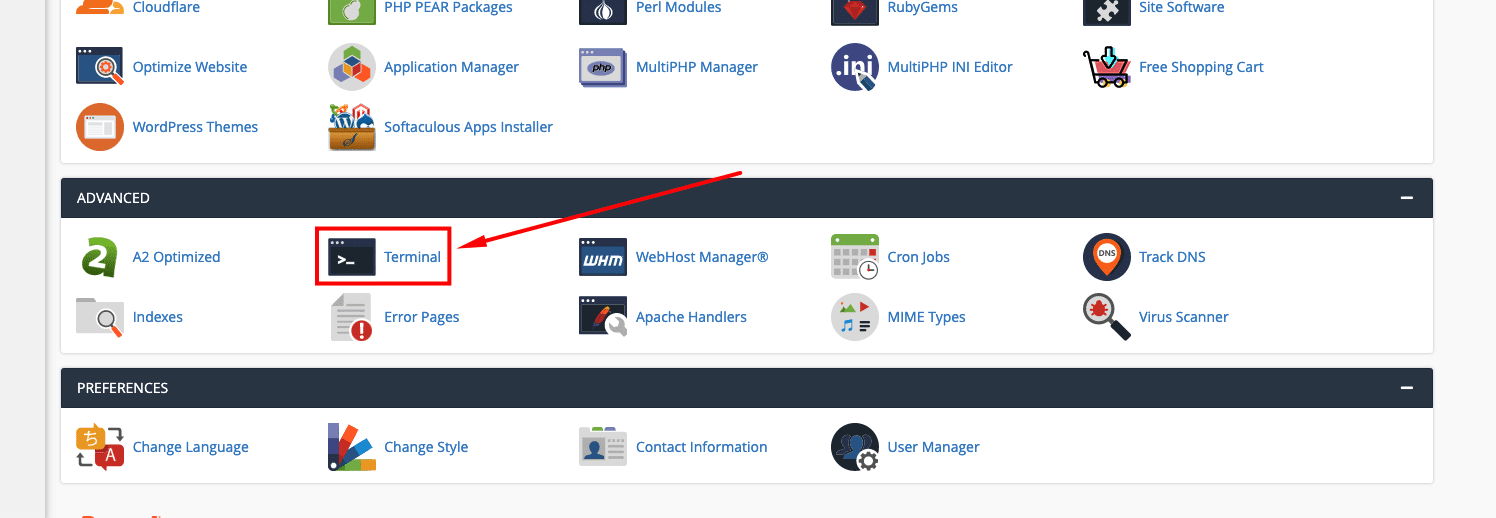Click the Apache Handlers icon
1496x518 pixels.
click(603, 317)
